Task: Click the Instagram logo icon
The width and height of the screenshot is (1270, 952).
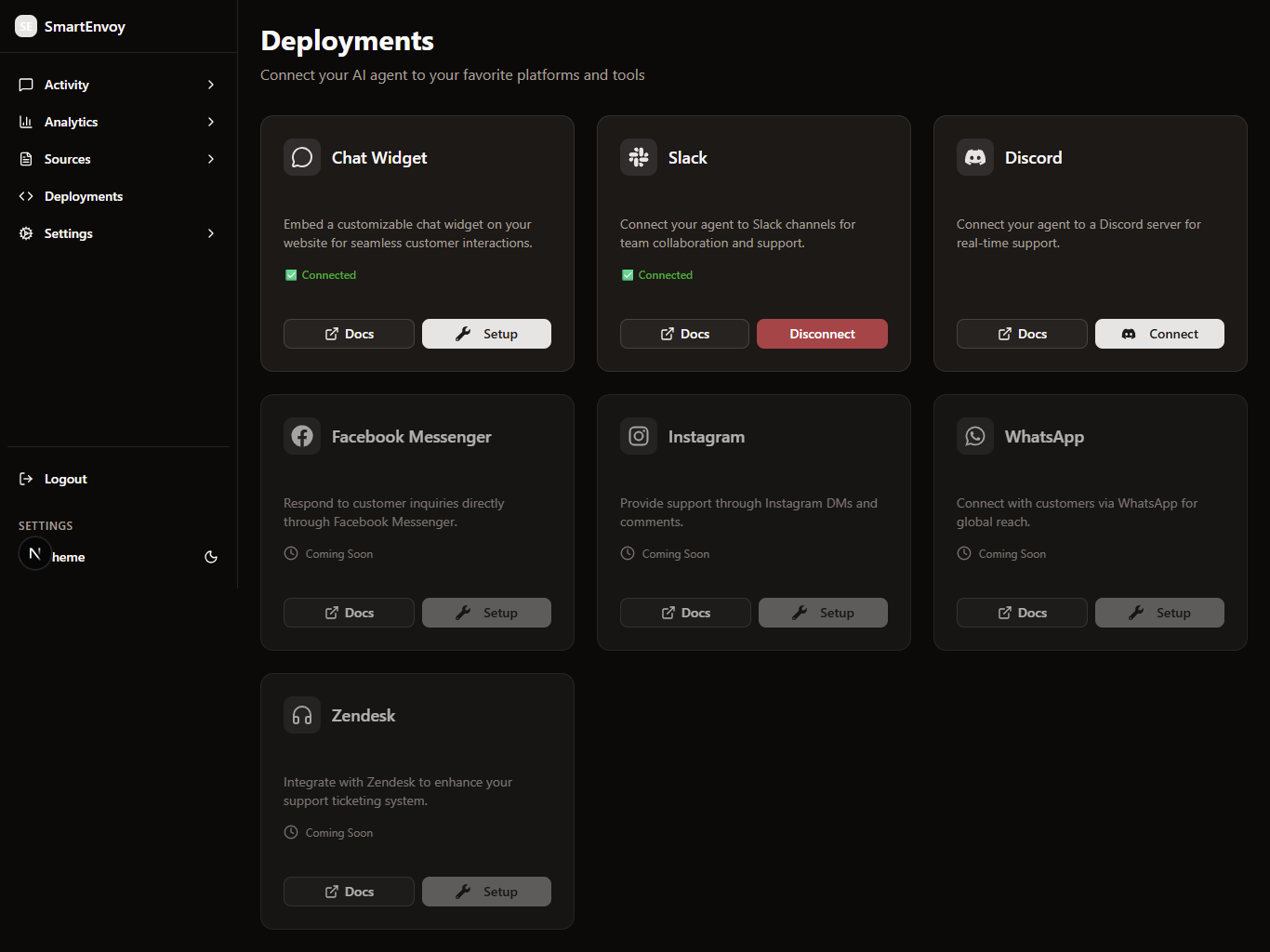Action: (x=639, y=436)
